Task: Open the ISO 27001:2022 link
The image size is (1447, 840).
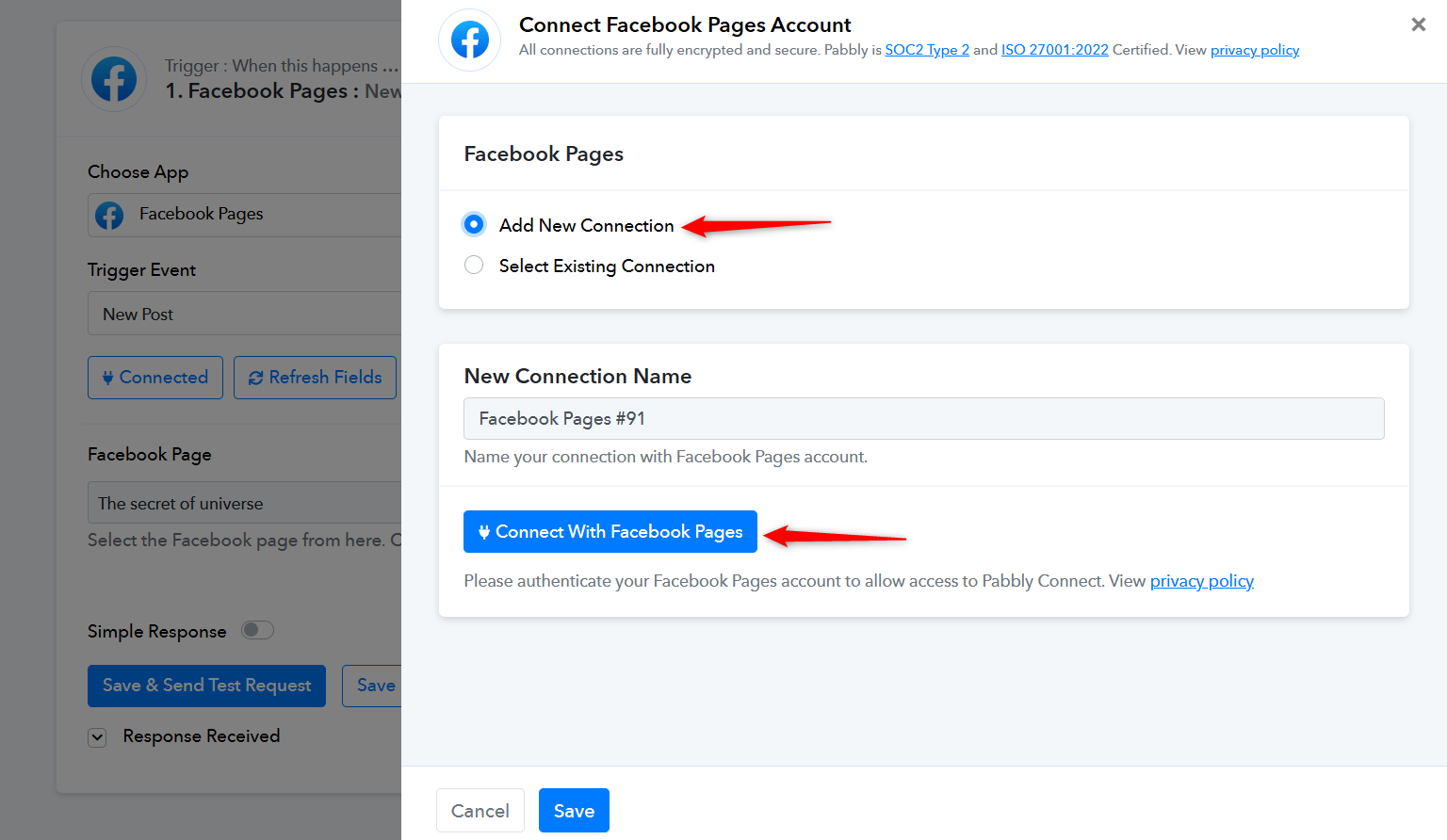Action: tap(1055, 50)
